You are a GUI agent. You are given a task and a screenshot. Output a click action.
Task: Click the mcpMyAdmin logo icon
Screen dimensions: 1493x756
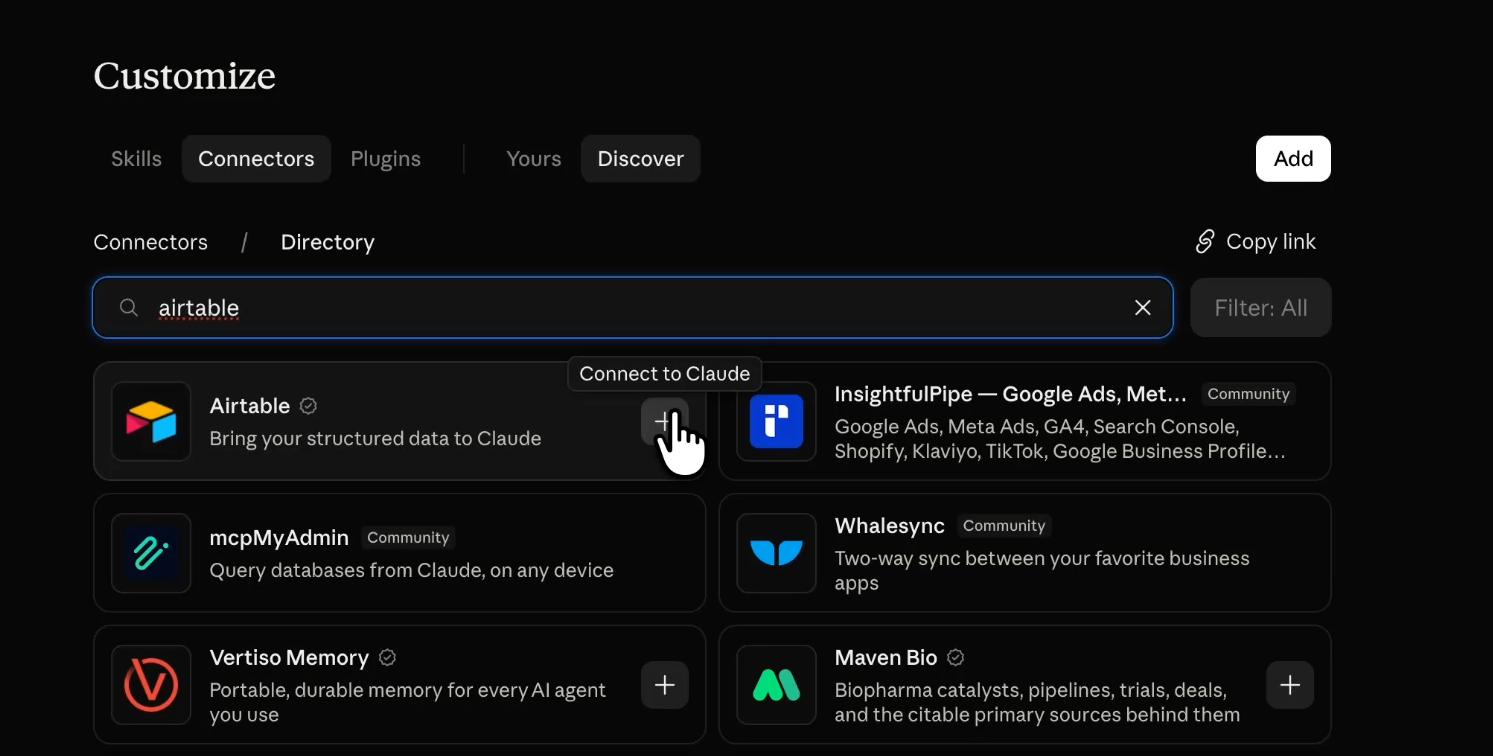pos(151,553)
